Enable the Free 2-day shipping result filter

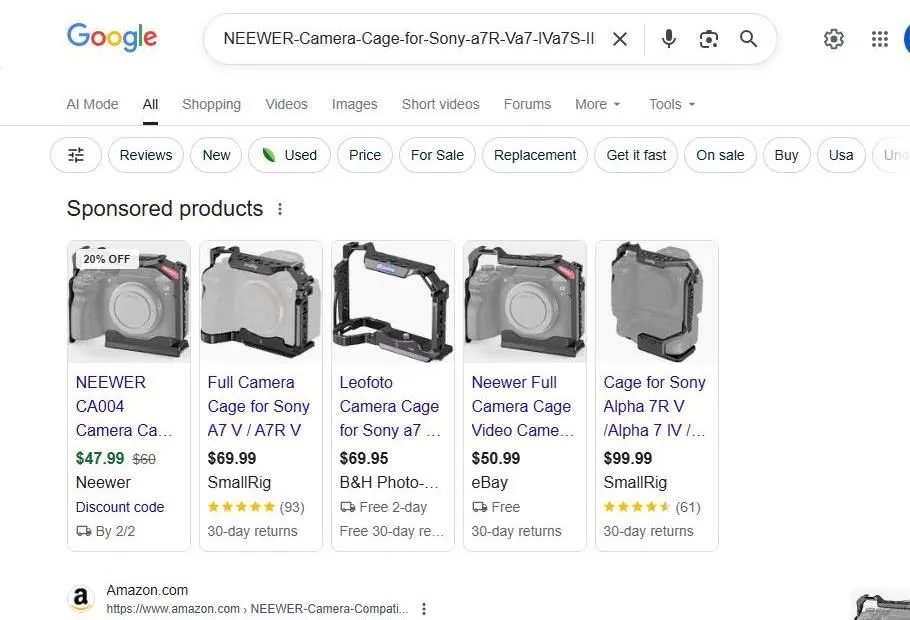tap(392, 507)
